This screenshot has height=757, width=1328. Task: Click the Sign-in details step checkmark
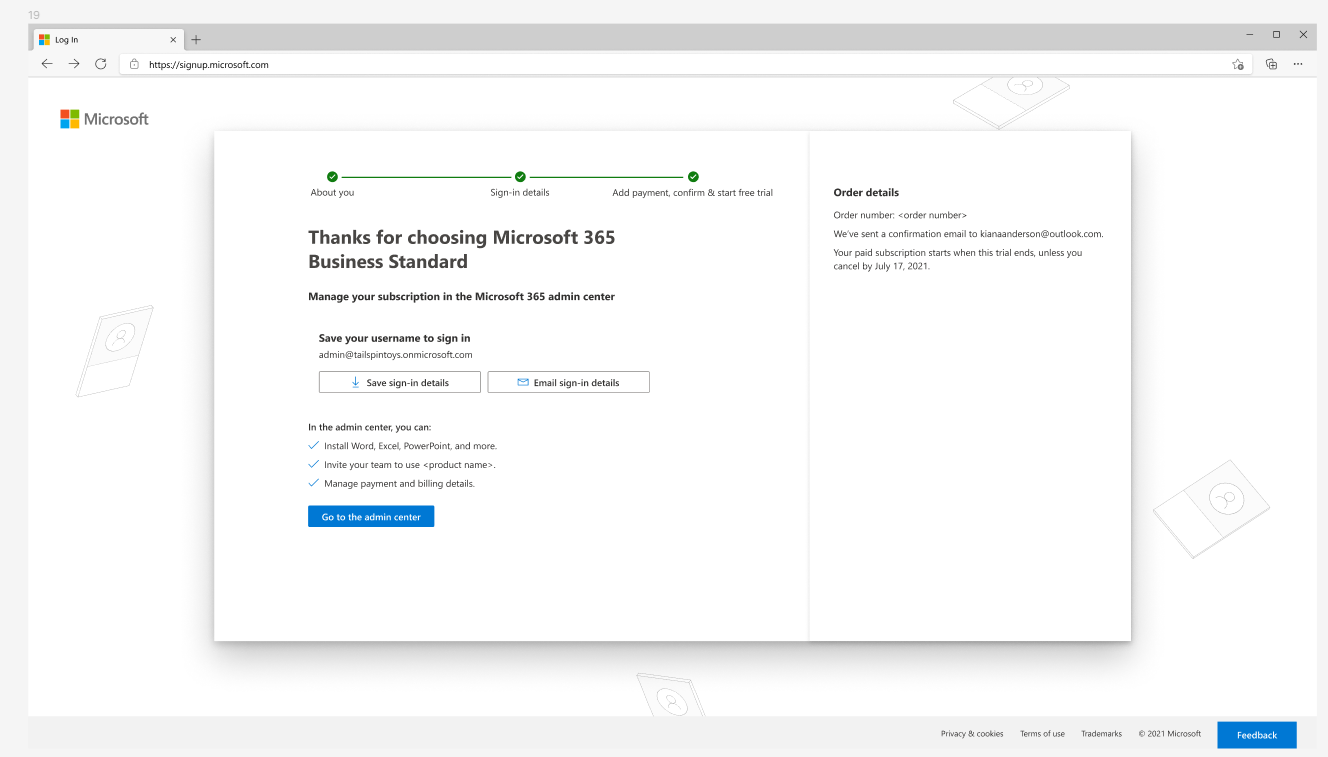point(520,176)
